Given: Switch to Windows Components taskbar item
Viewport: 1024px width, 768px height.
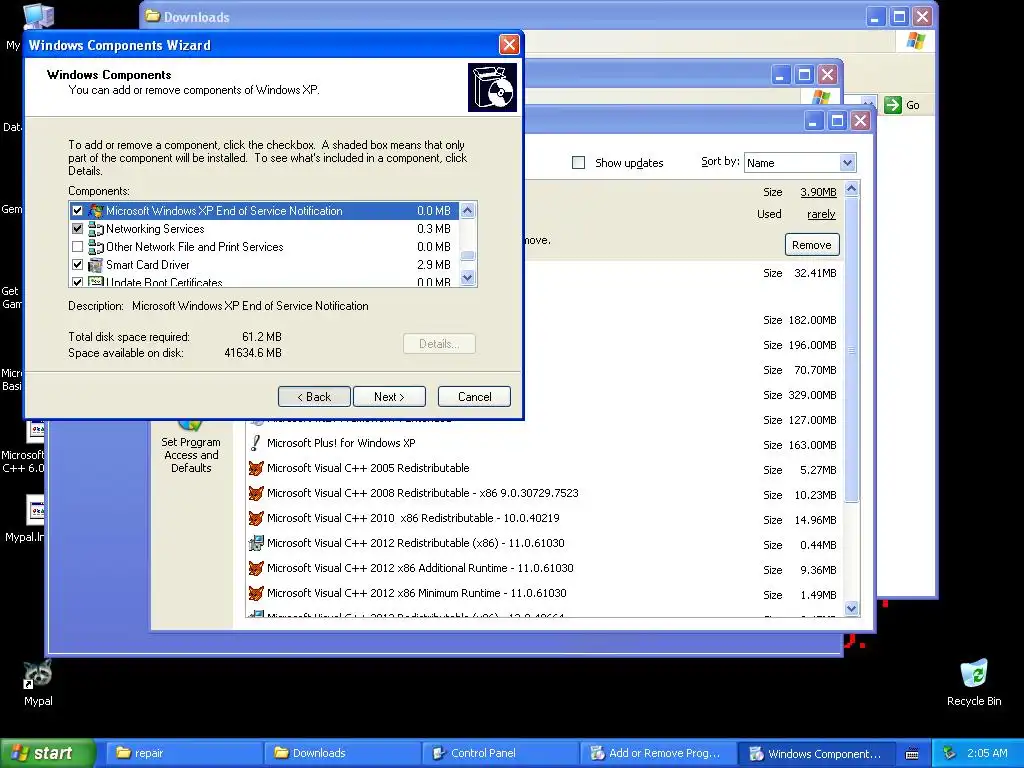Looking at the screenshot, I should pyautogui.click(x=816, y=754).
